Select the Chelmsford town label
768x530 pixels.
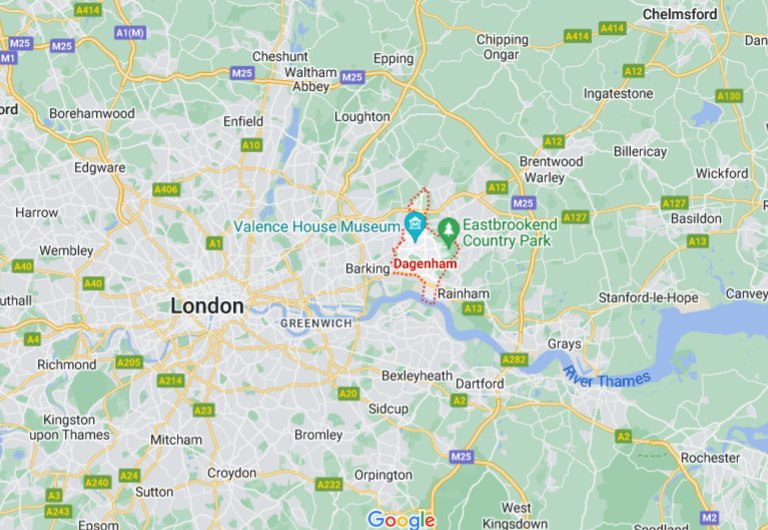[679, 14]
